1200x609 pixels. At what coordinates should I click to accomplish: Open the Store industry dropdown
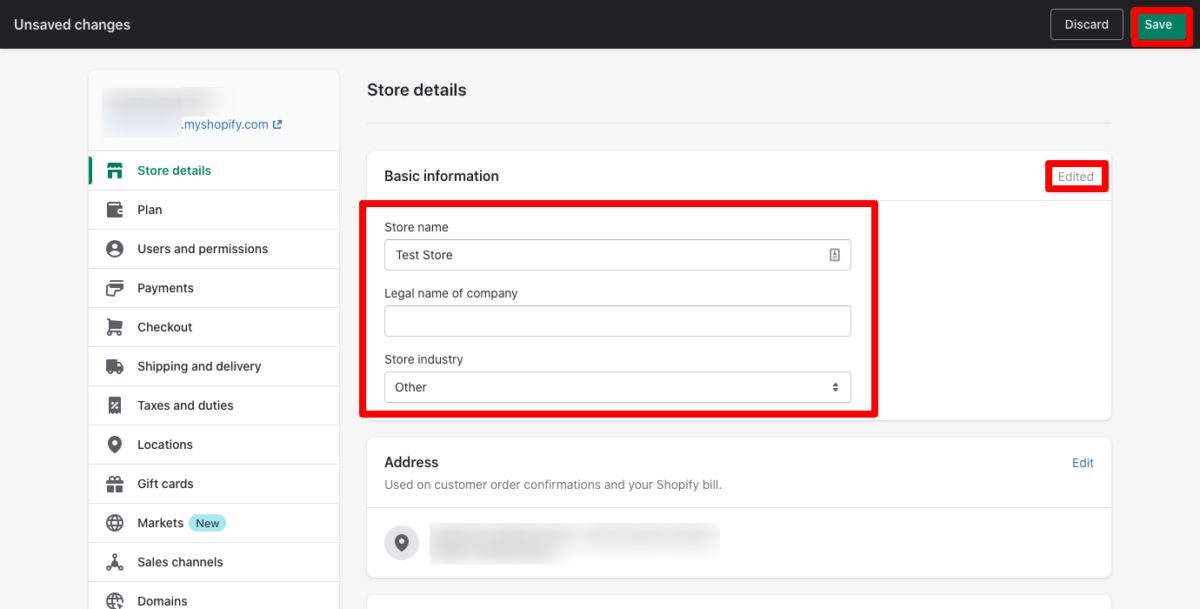[x=617, y=387]
